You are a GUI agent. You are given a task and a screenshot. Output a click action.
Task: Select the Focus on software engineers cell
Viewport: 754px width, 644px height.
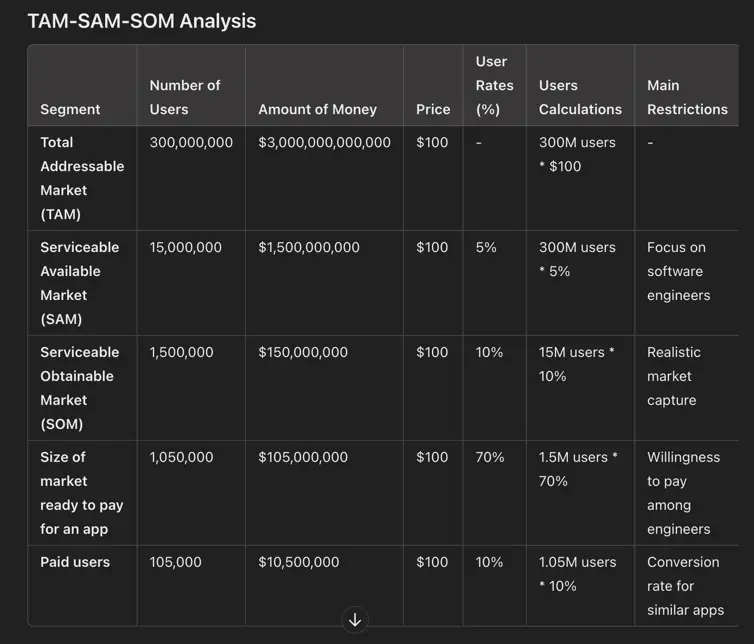(679, 271)
